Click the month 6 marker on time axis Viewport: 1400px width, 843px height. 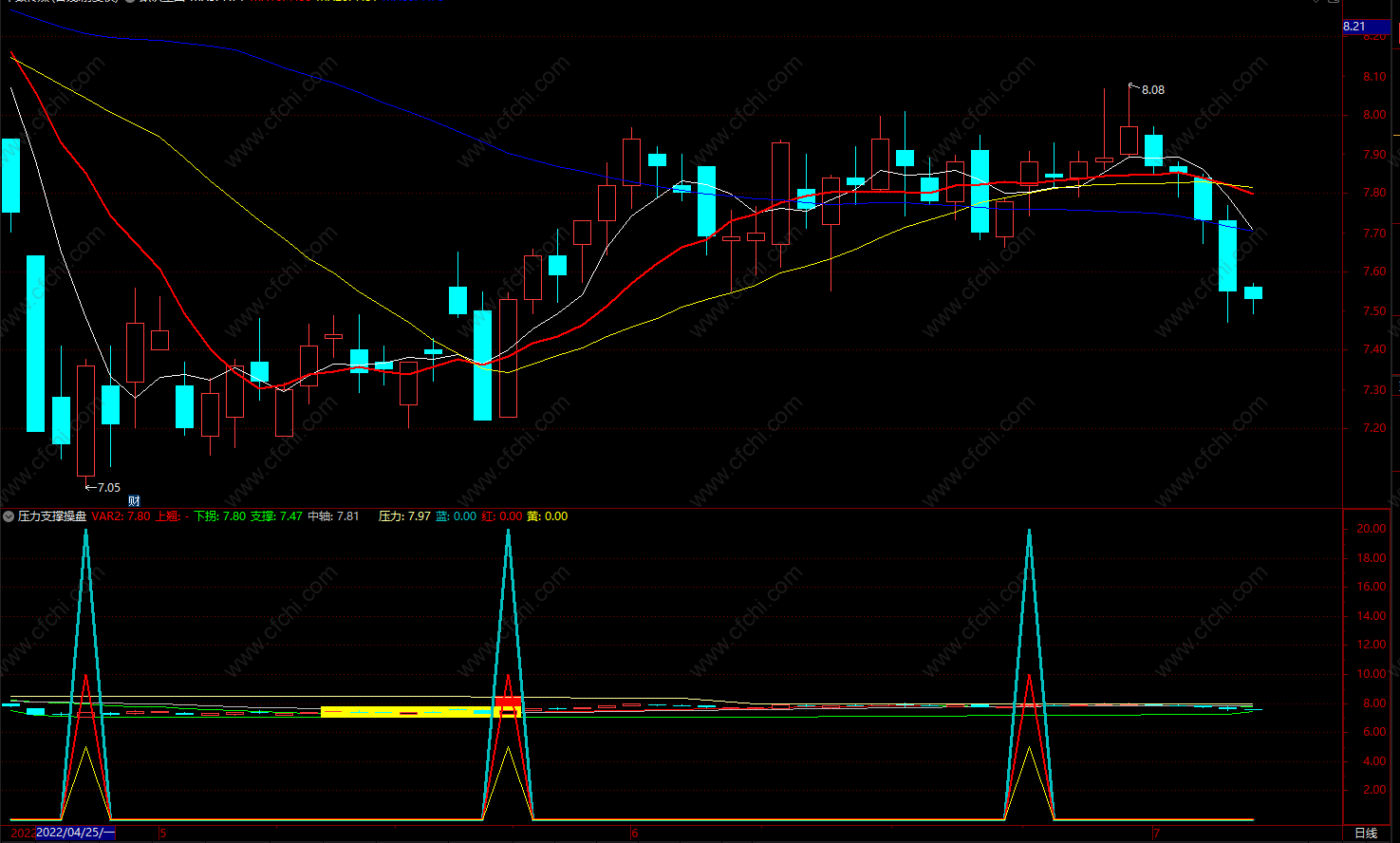click(635, 834)
